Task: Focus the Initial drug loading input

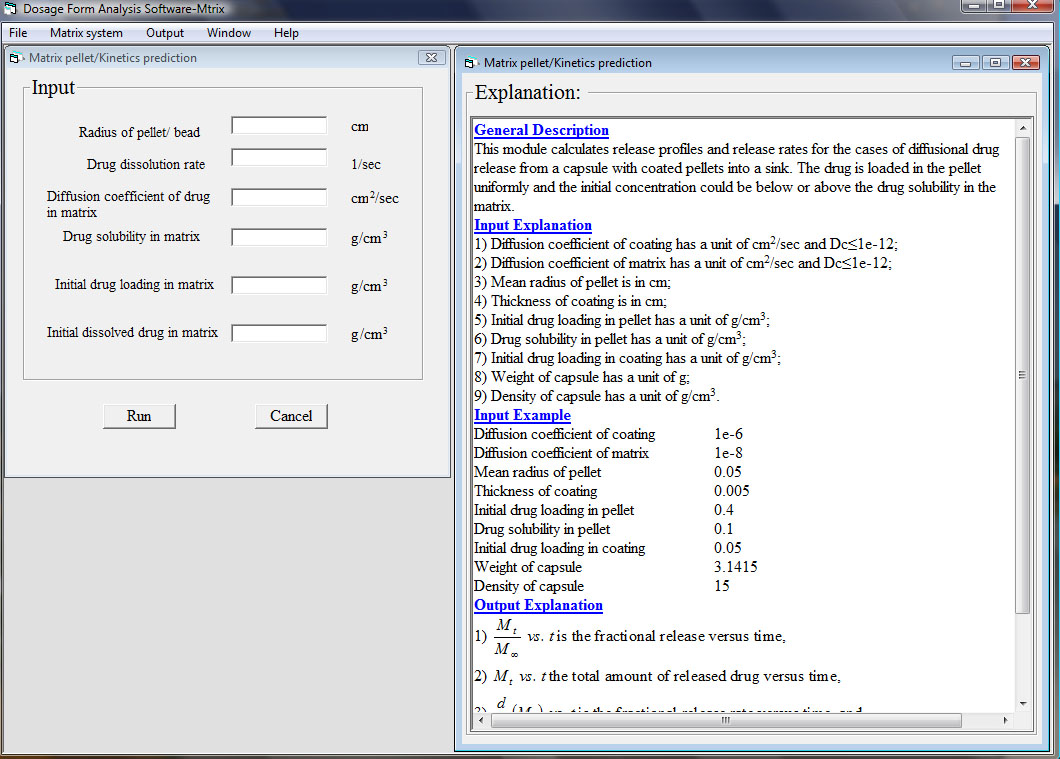Action: pos(279,286)
